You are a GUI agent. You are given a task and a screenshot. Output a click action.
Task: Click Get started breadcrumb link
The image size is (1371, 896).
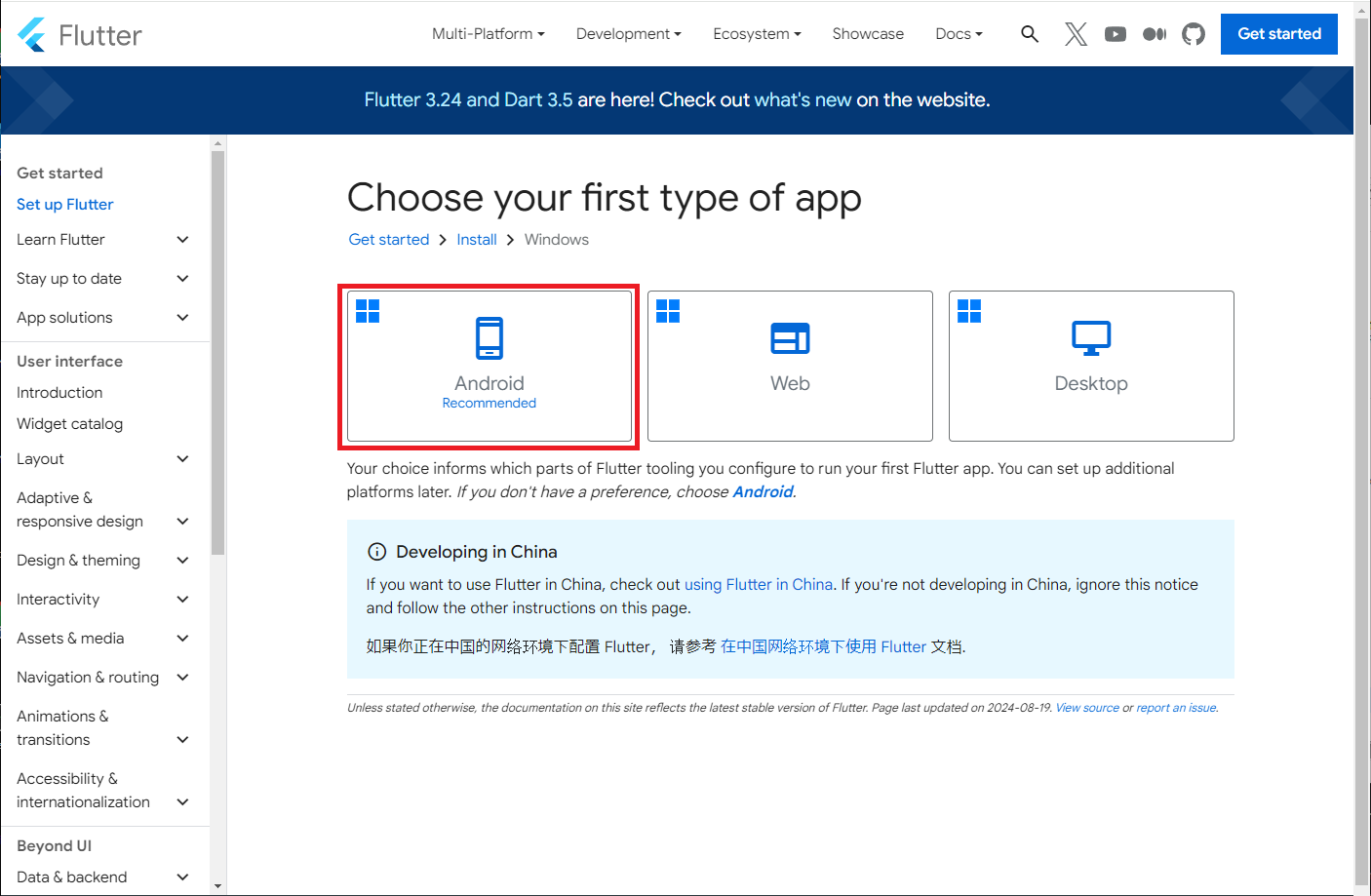(389, 240)
